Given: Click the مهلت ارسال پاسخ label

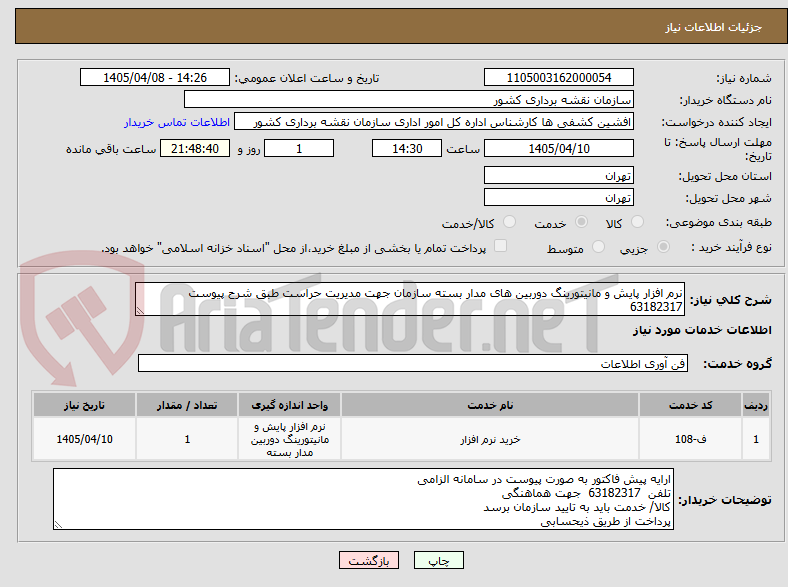Looking at the screenshot, I should [718, 149].
